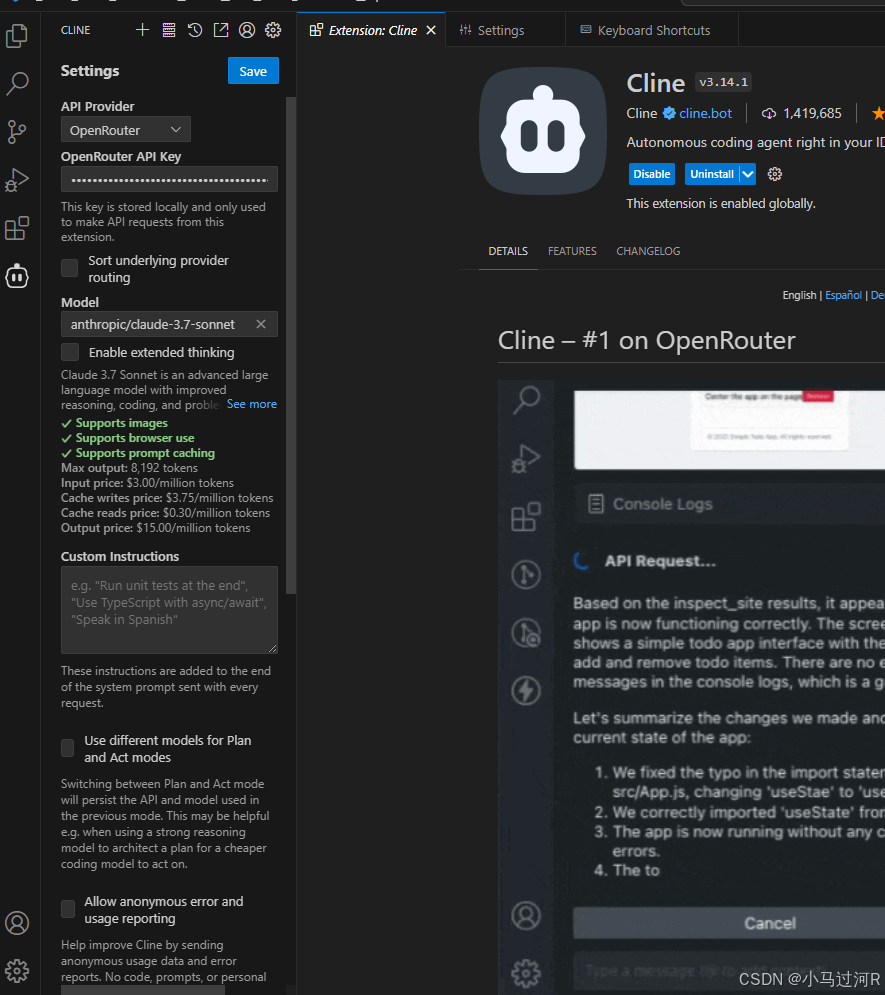Click the Cline settings panel scrollbar
Screen dimensions: 885x995
click(291, 345)
